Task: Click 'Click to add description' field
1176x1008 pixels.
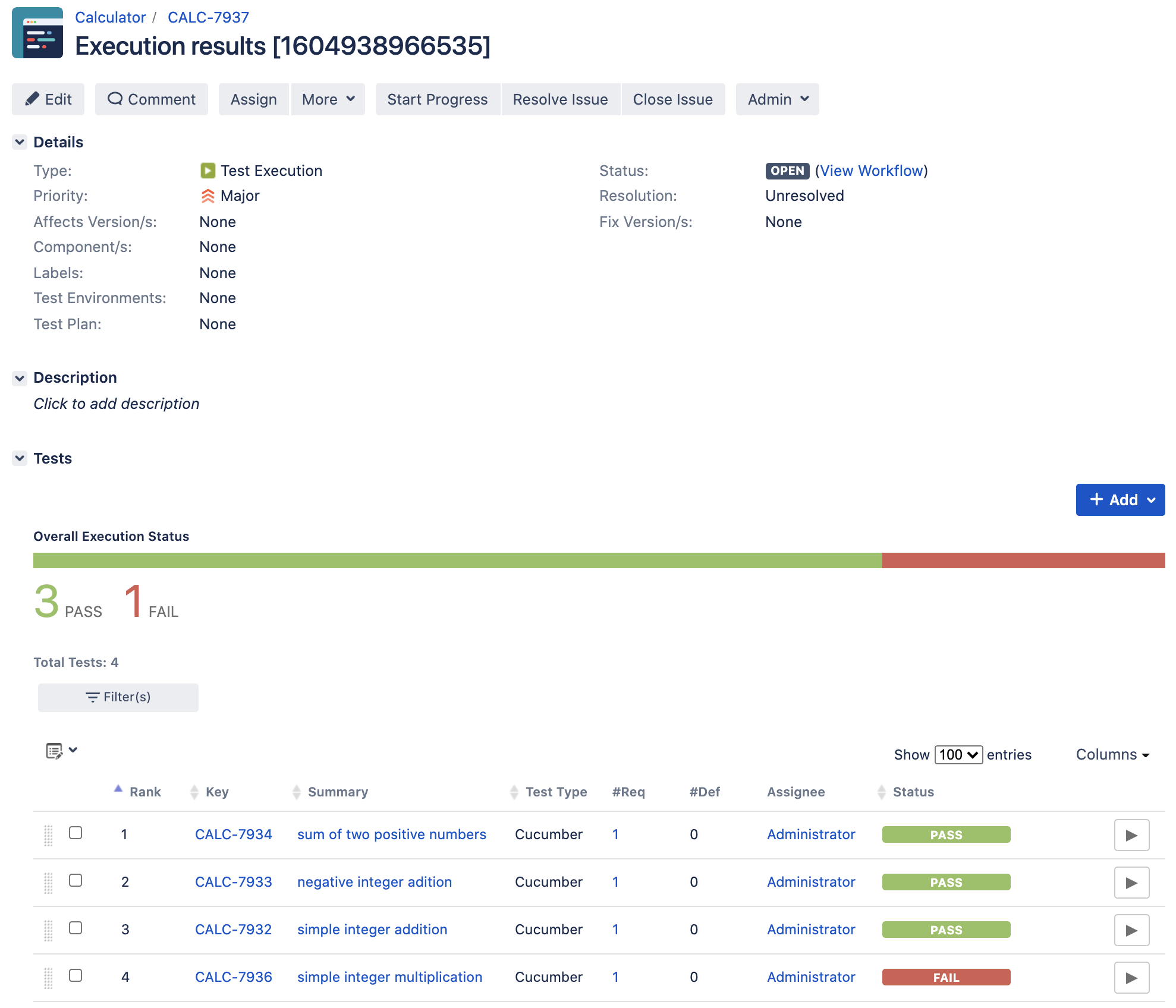Action: pyautogui.click(x=117, y=404)
